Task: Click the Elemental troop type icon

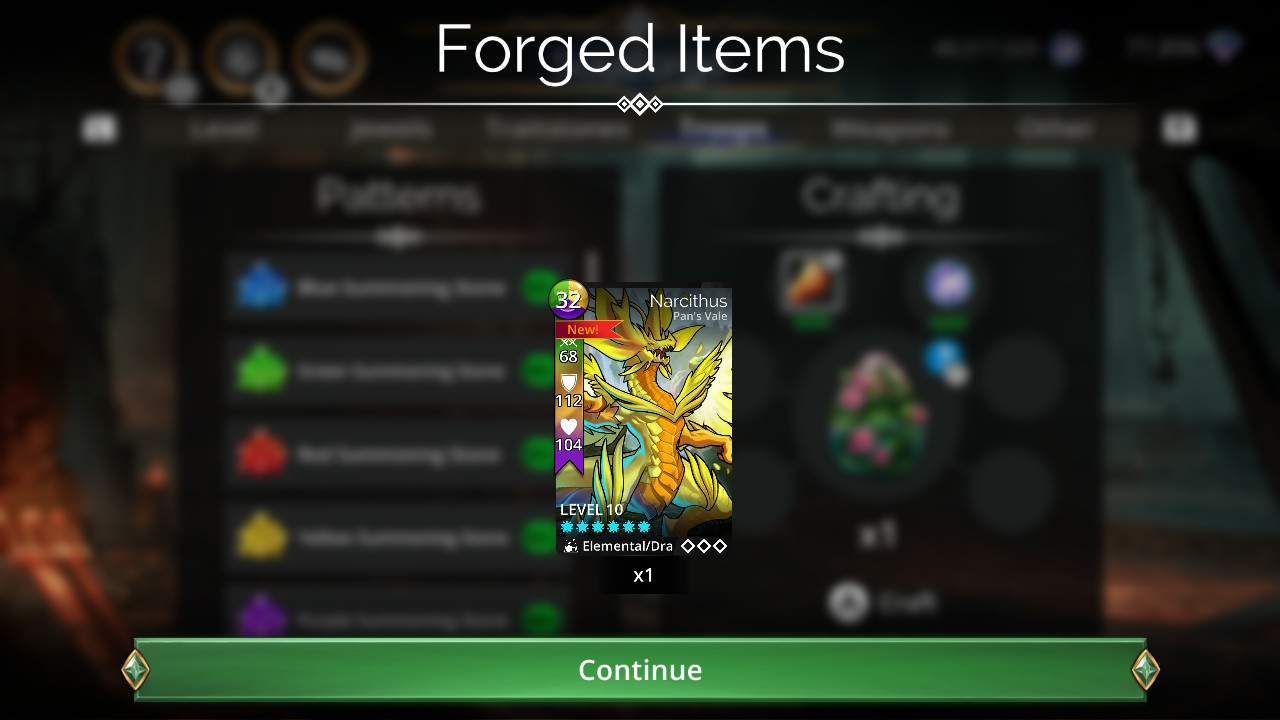Action: click(x=570, y=546)
